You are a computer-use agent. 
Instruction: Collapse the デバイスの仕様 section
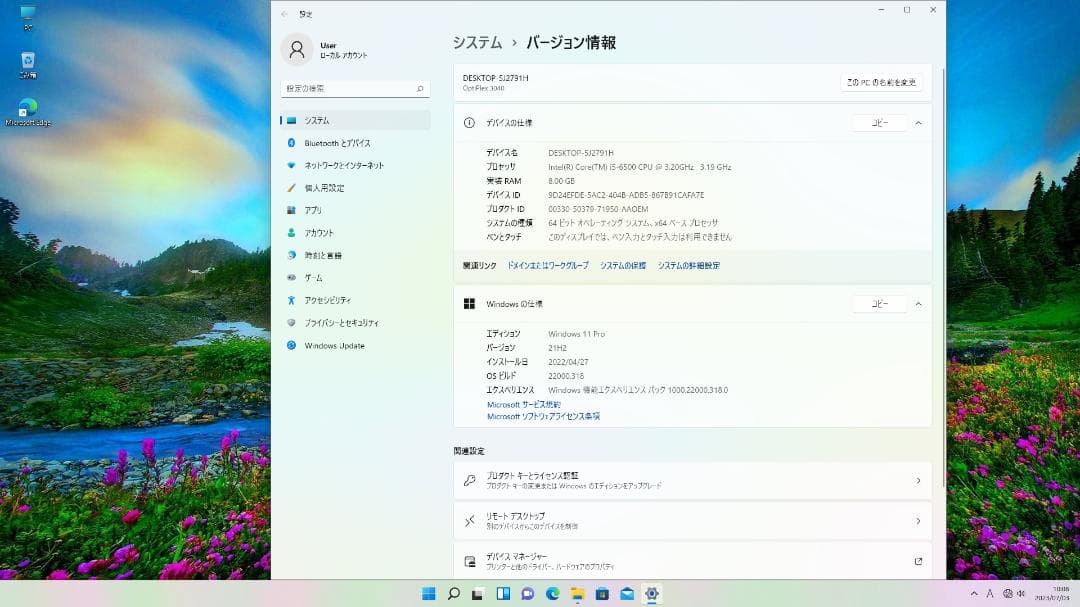tap(918, 123)
